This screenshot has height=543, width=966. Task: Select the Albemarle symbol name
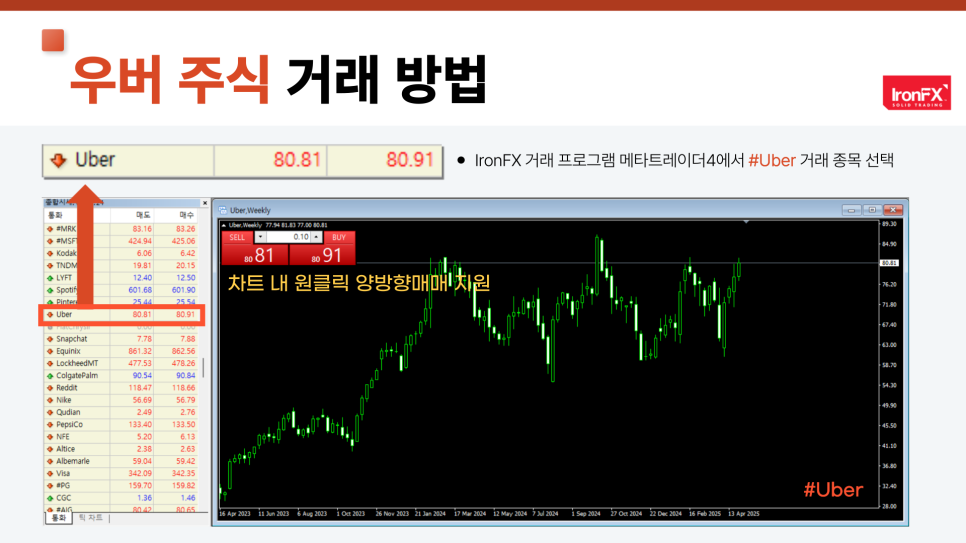pos(73,461)
